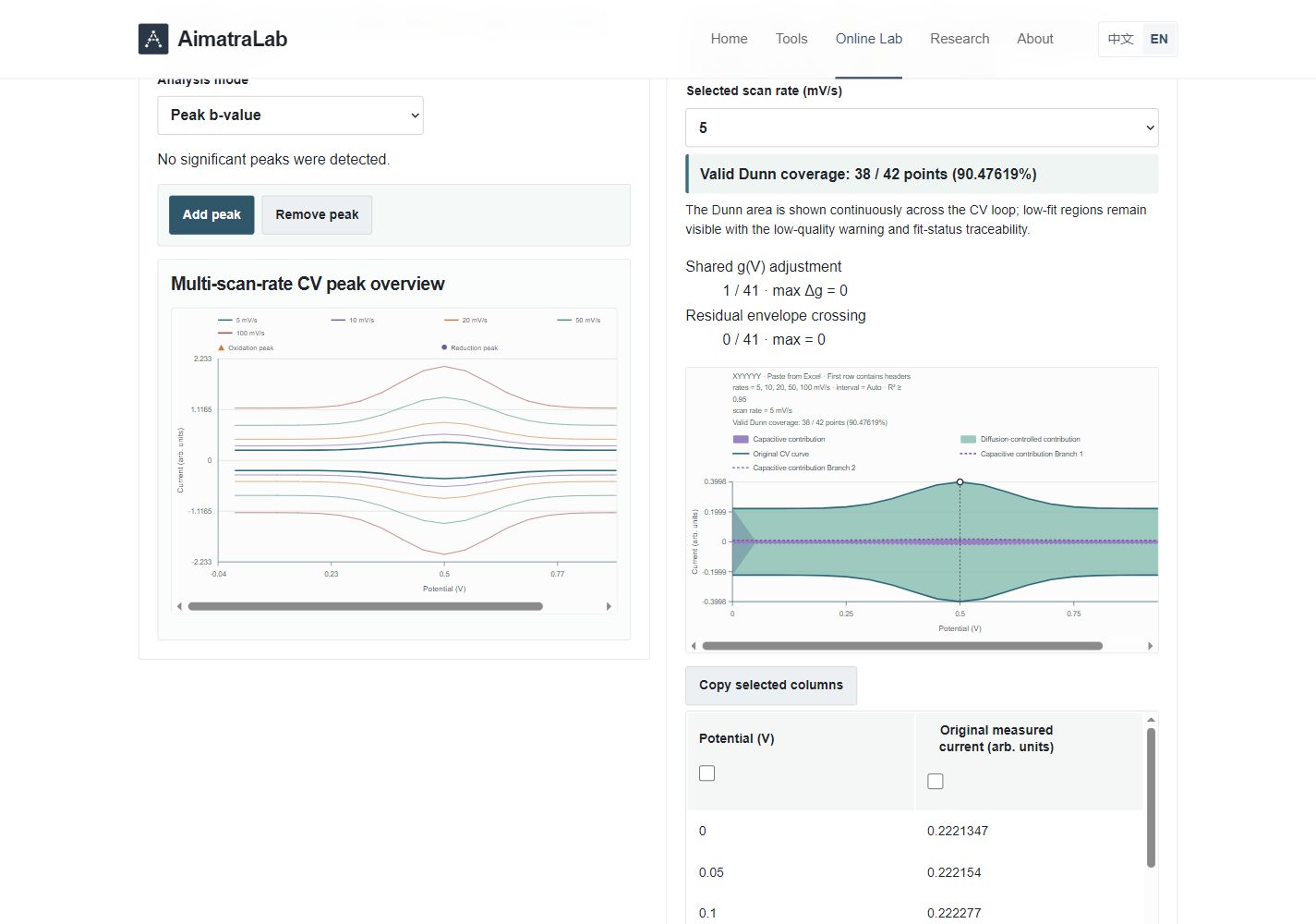The height and width of the screenshot is (924, 1316).
Task: Click right scroll arrow of peak overview chart
Action: click(x=609, y=607)
